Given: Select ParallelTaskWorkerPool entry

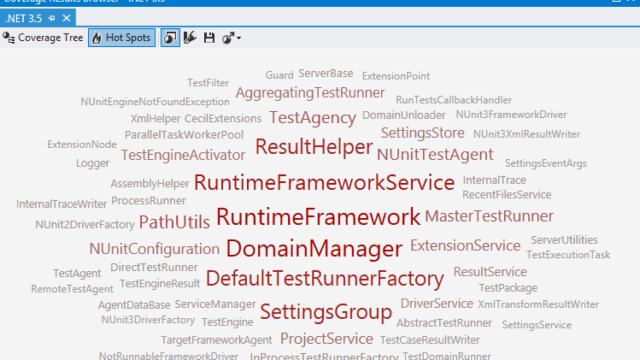Looking at the screenshot, I should coord(184,135).
